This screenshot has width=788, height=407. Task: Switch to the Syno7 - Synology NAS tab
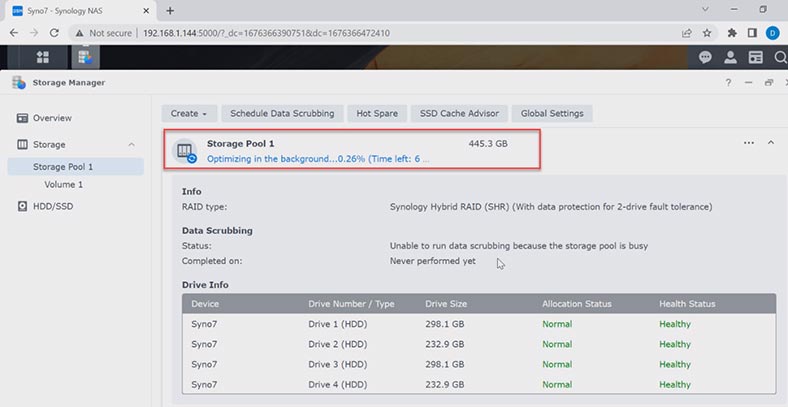click(80, 11)
